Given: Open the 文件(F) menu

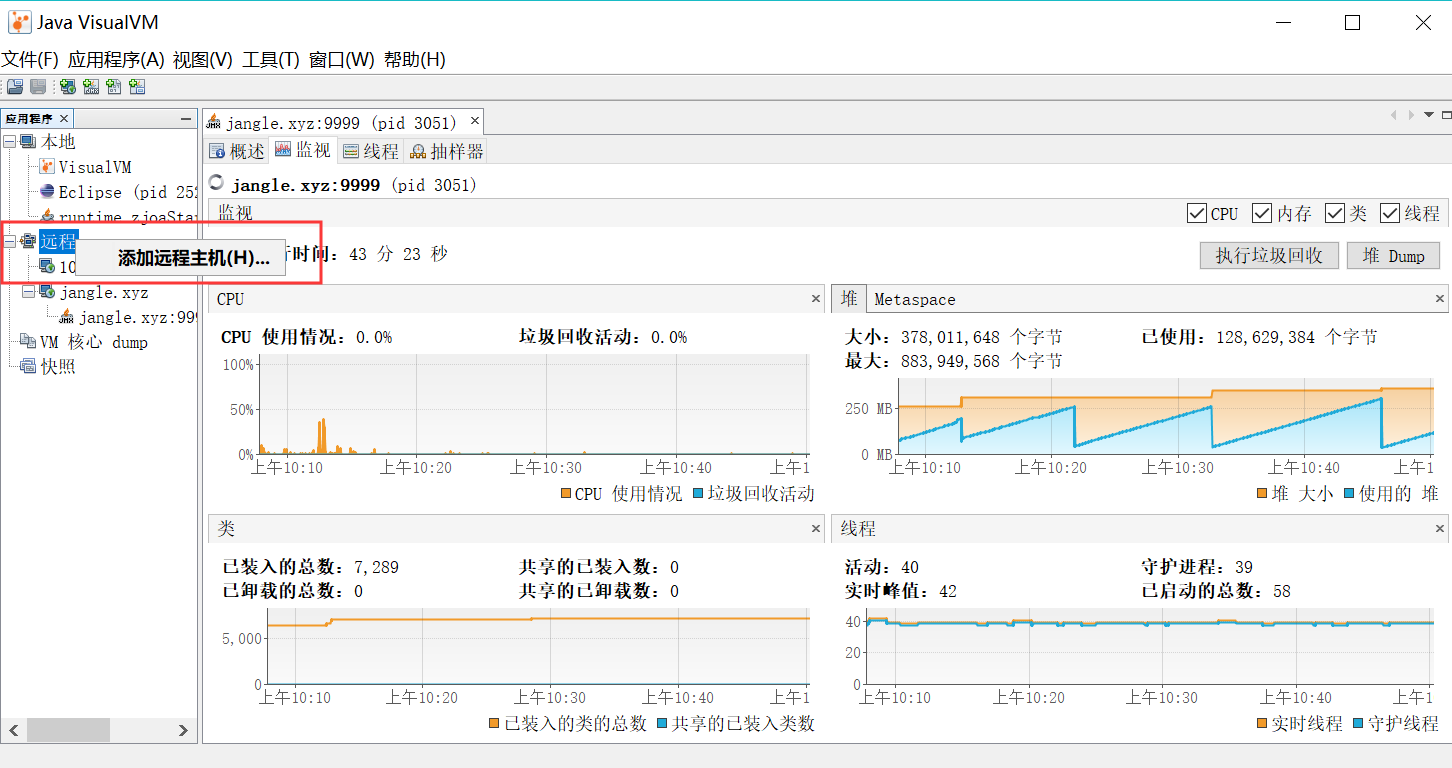Looking at the screenshot, I should tap(30, 60).
